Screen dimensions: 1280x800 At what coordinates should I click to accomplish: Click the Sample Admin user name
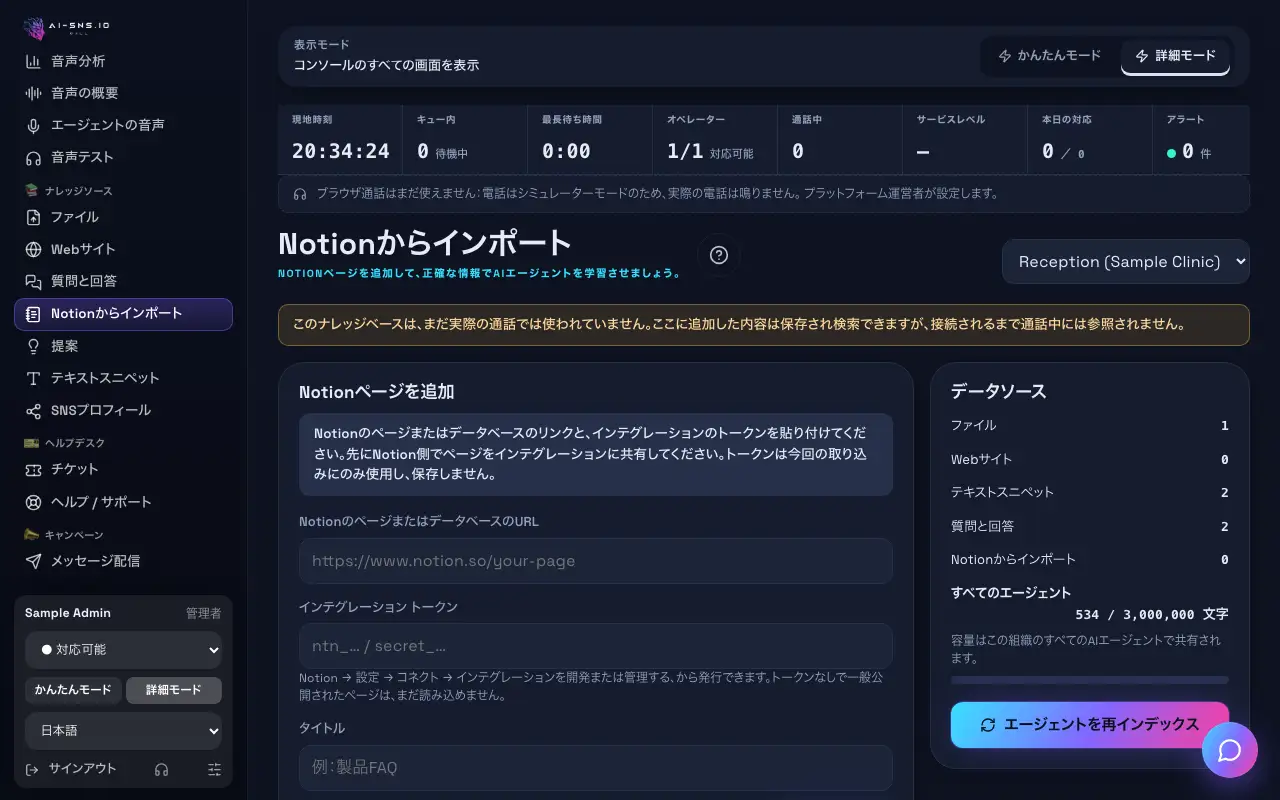[x=68, y=613]
